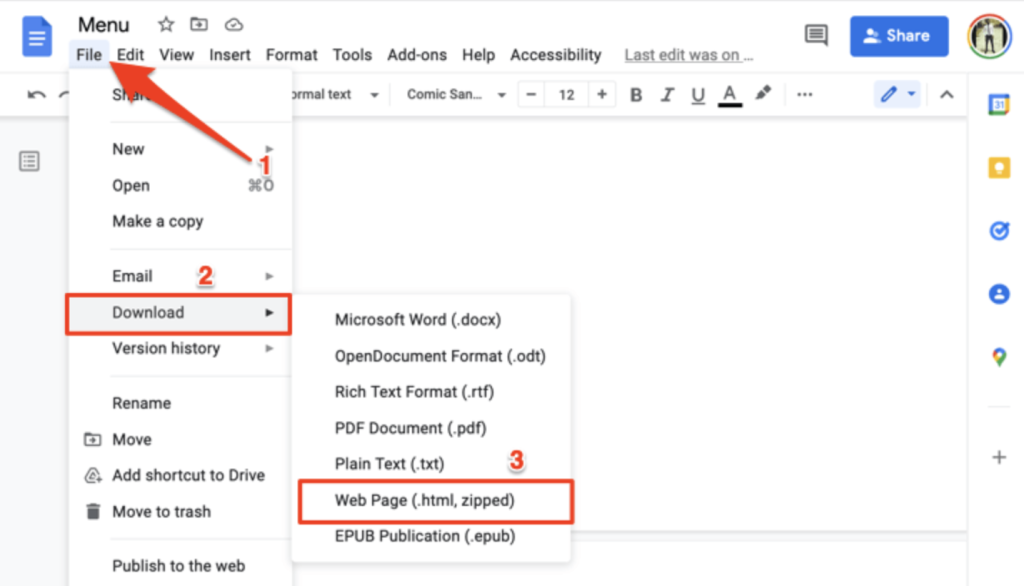Open the comment history icon
This screenshot has height=586, width=1024.
click(x=816, y=35)
